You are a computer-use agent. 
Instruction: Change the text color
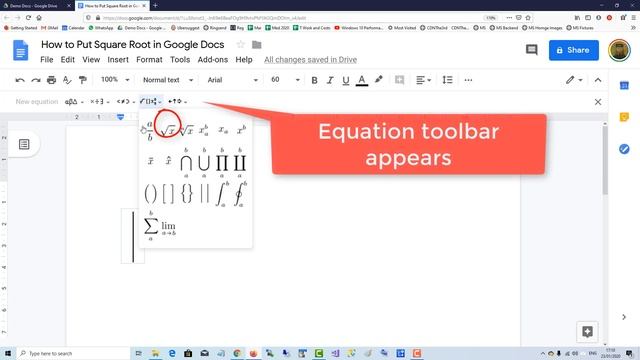[362, 80]
